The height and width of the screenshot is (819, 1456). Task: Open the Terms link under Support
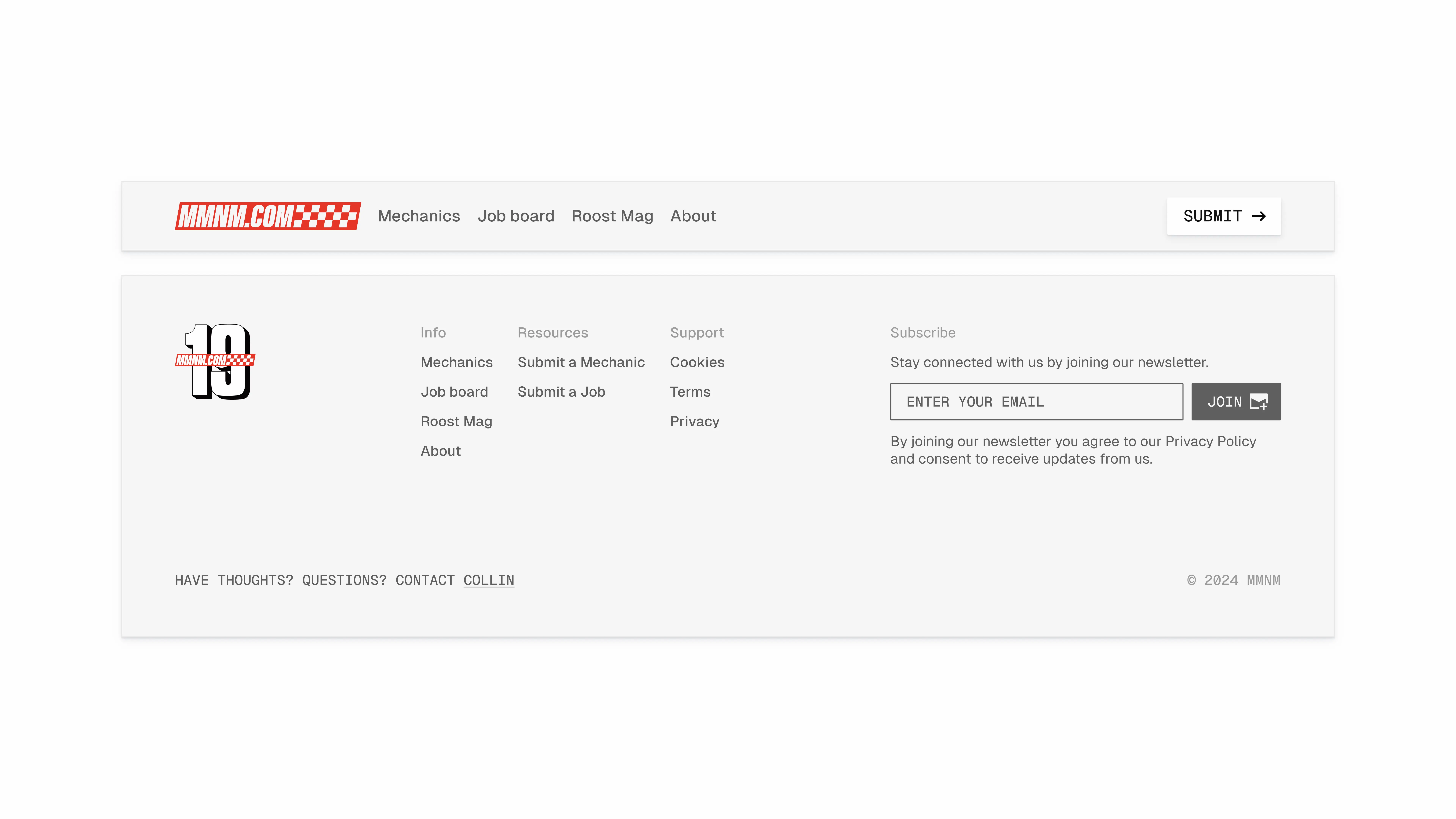pos(690,392)
